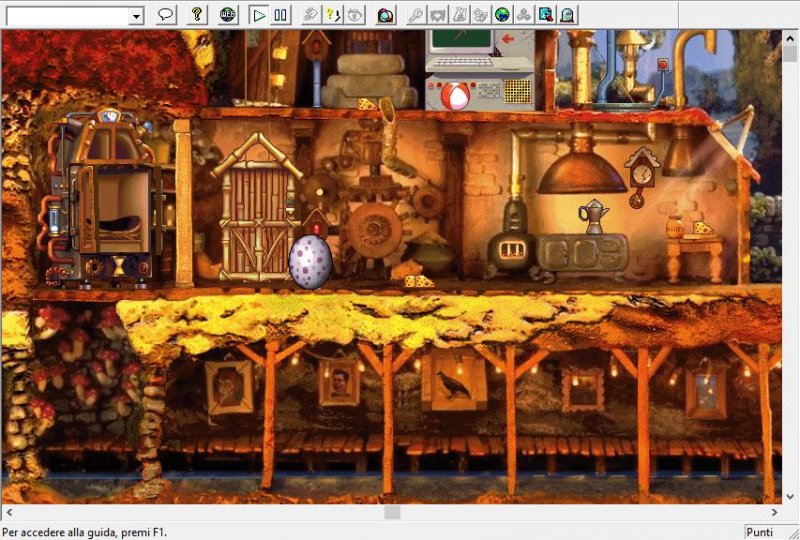Open the WEB globe toolbar icon

coord(228,15)
